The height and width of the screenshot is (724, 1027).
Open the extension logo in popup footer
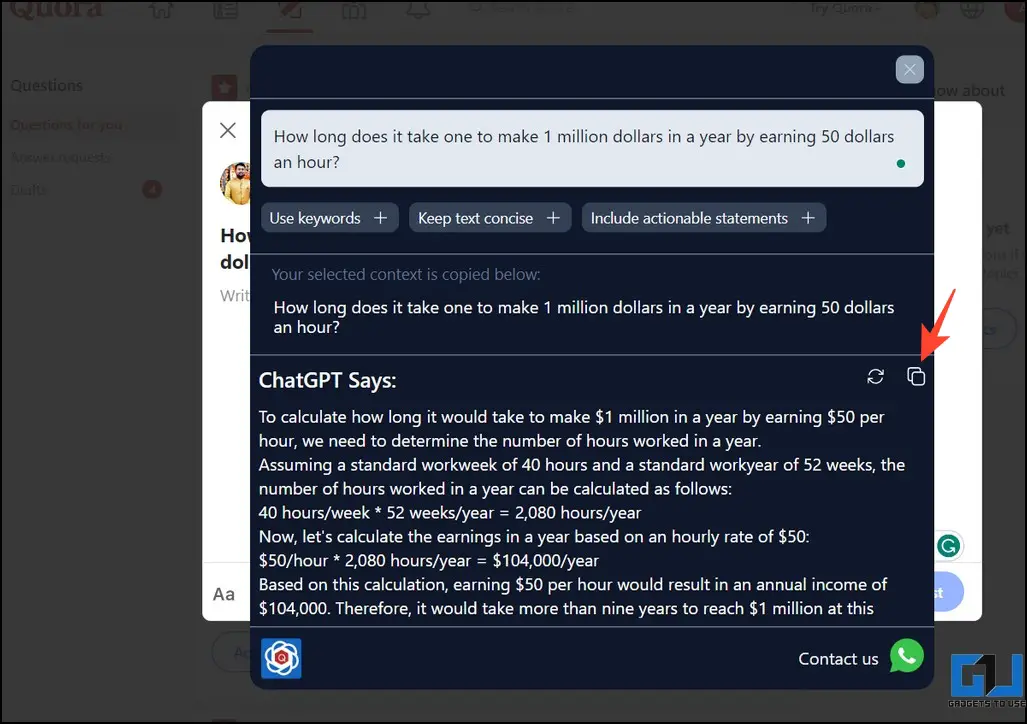tap(281, 658)
